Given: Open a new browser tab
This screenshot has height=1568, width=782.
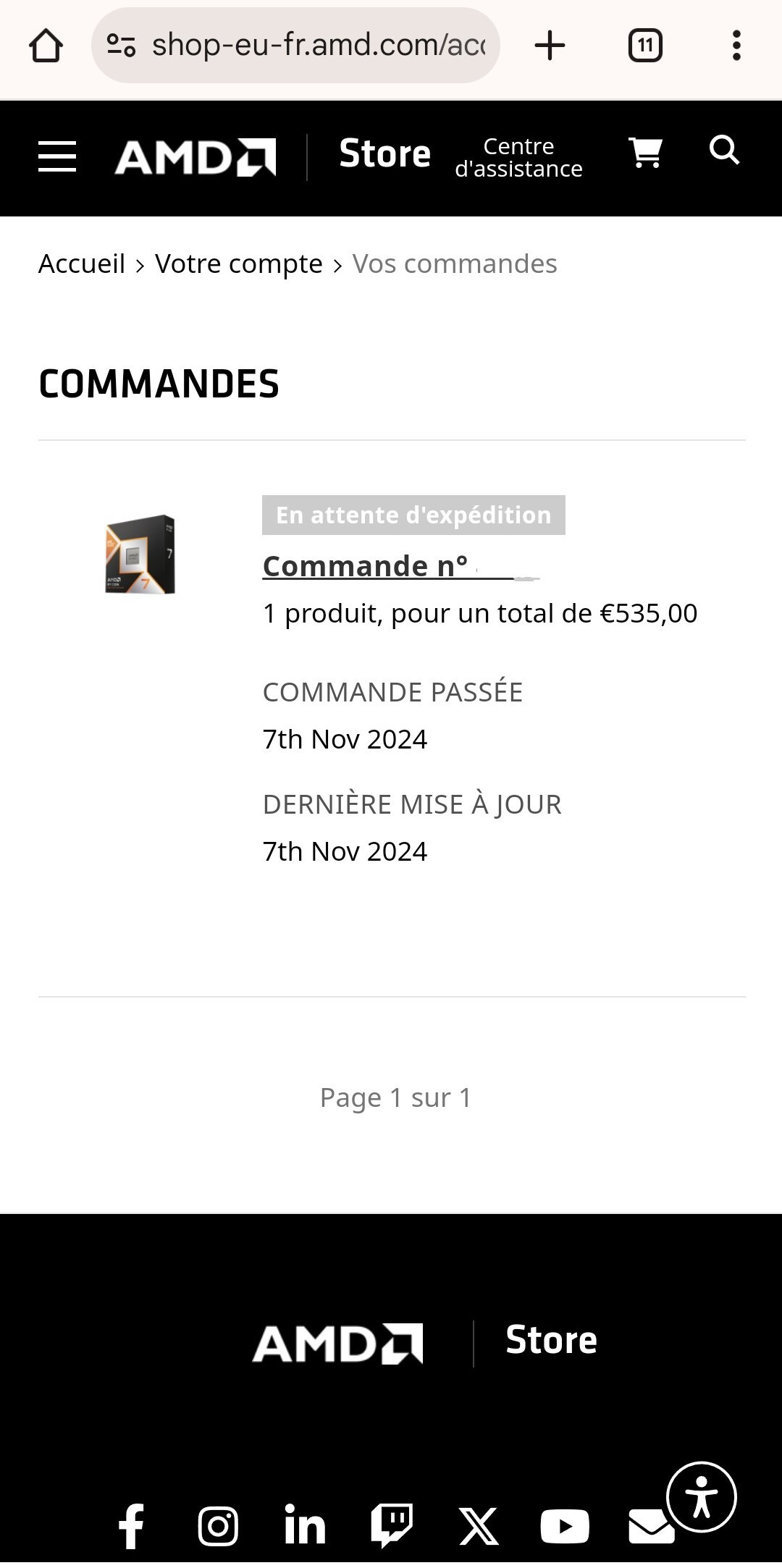Looking at the screenshot, I should (x=550, y=46).
